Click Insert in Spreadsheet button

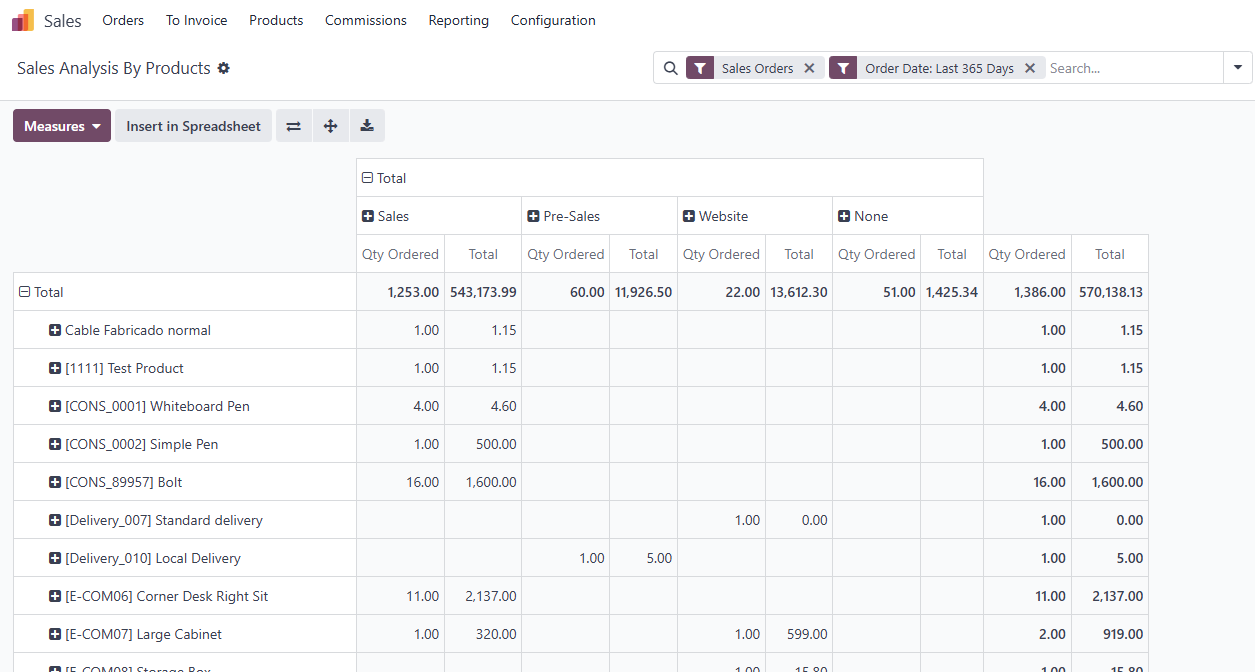pyautogui.click(x=193, y=126)
